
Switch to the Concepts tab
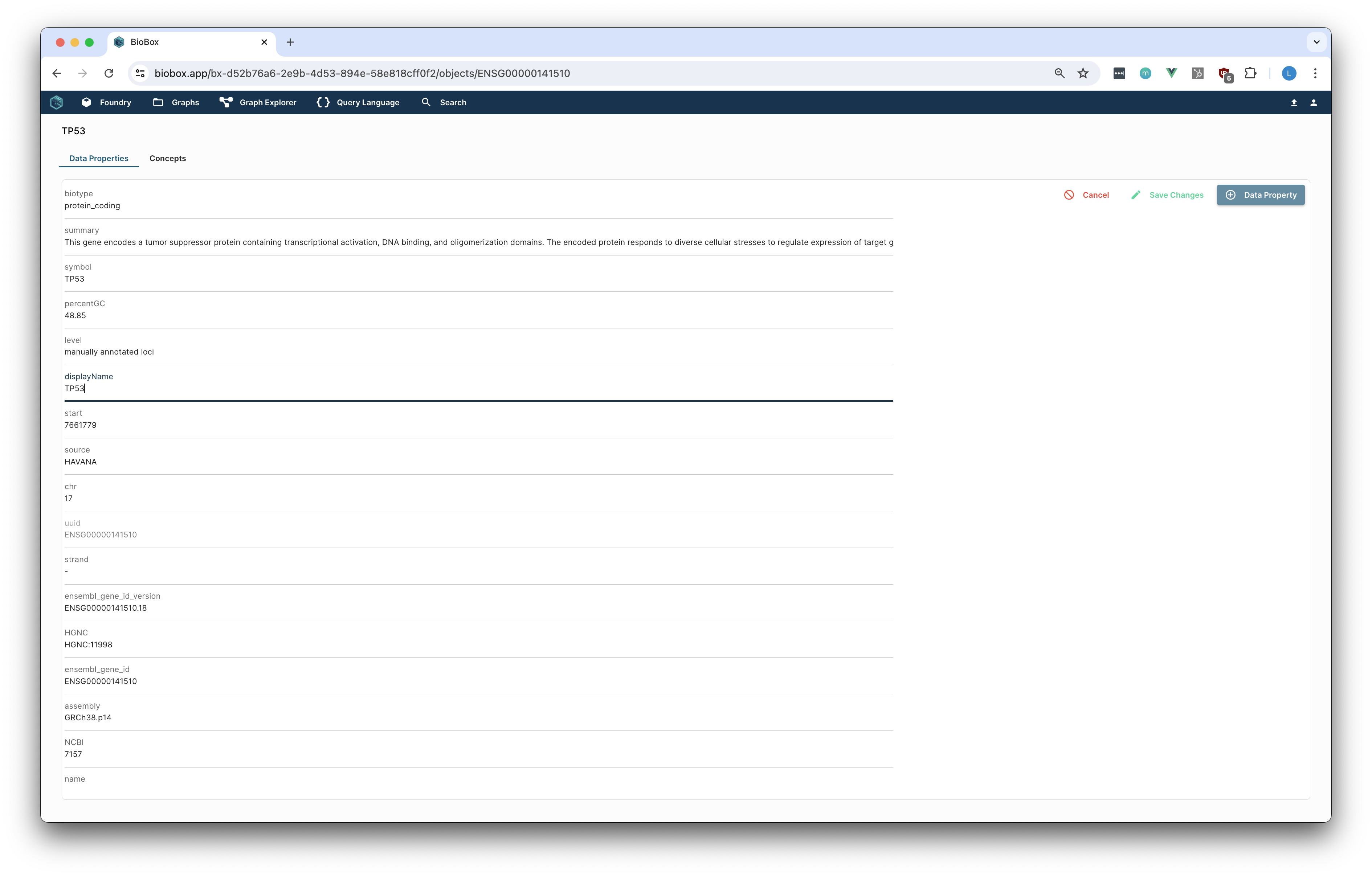(168, 158)
